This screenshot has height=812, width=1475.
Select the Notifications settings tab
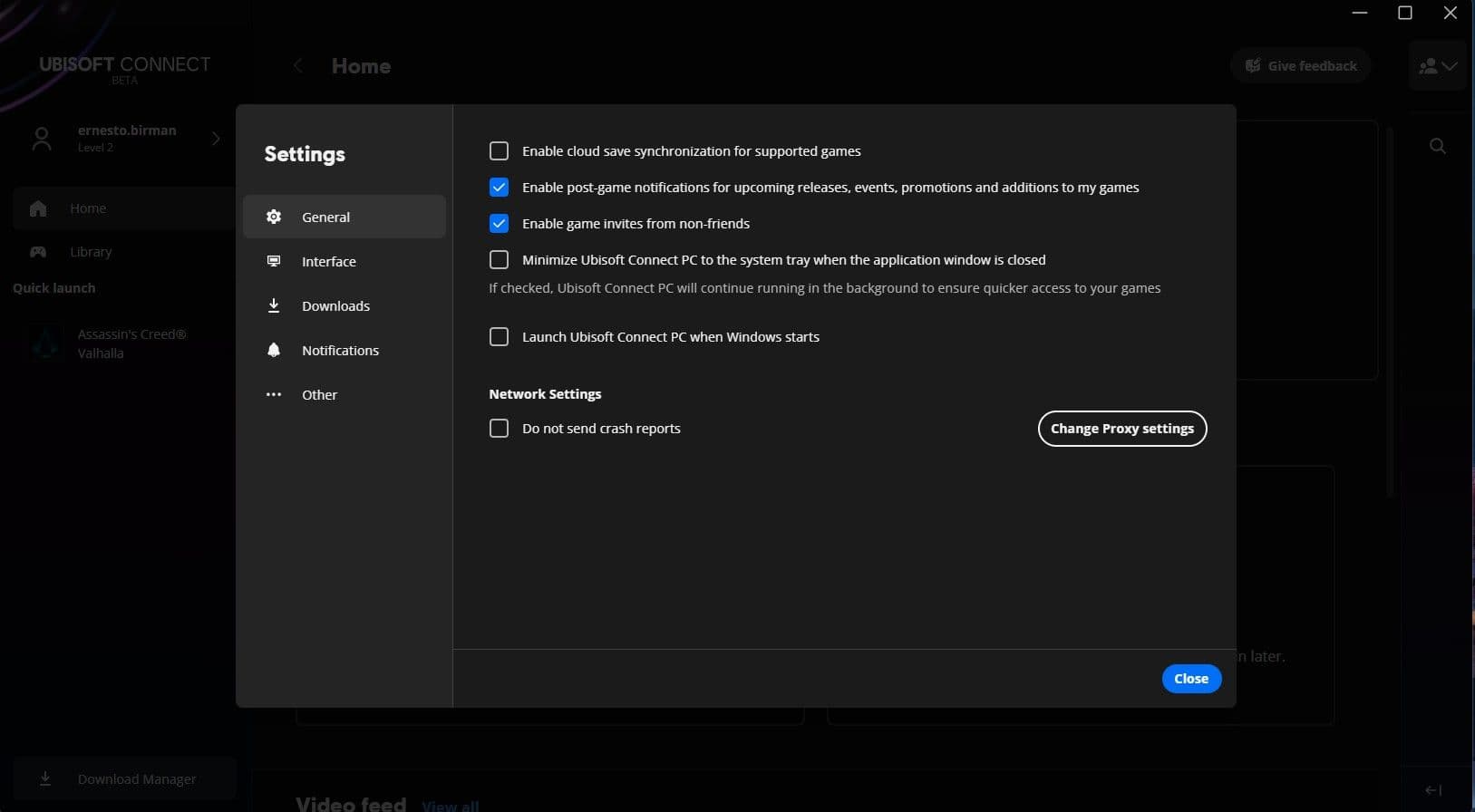tap(340, 350)
